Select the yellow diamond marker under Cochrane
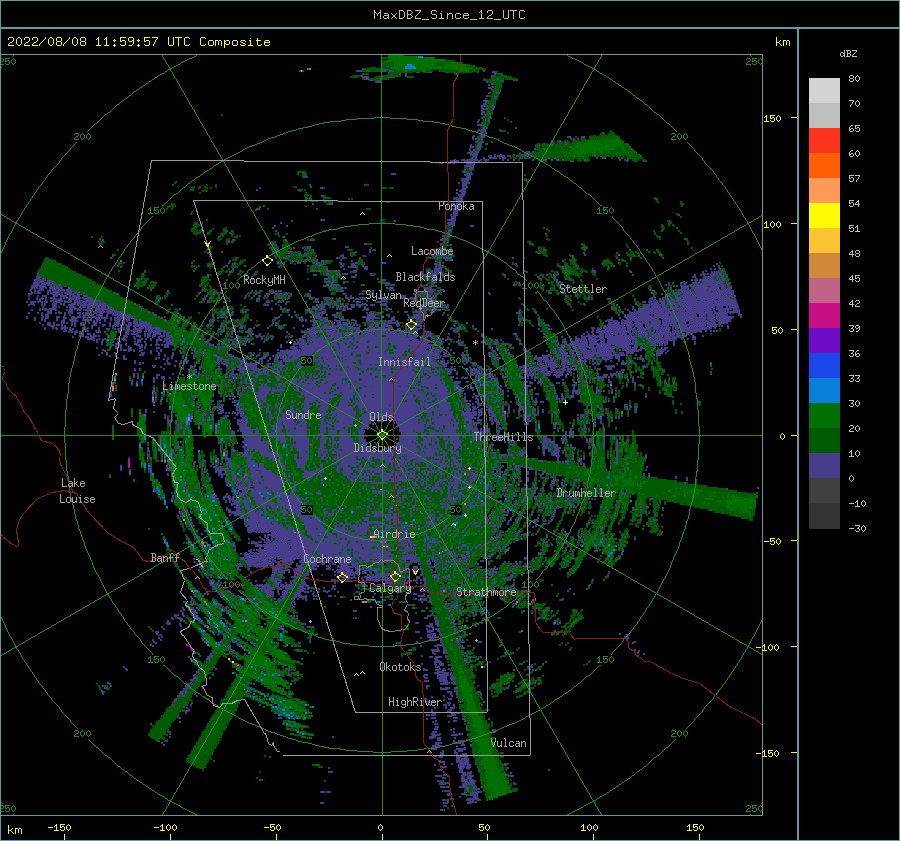The image size is (900, 841). coord(342,577)
